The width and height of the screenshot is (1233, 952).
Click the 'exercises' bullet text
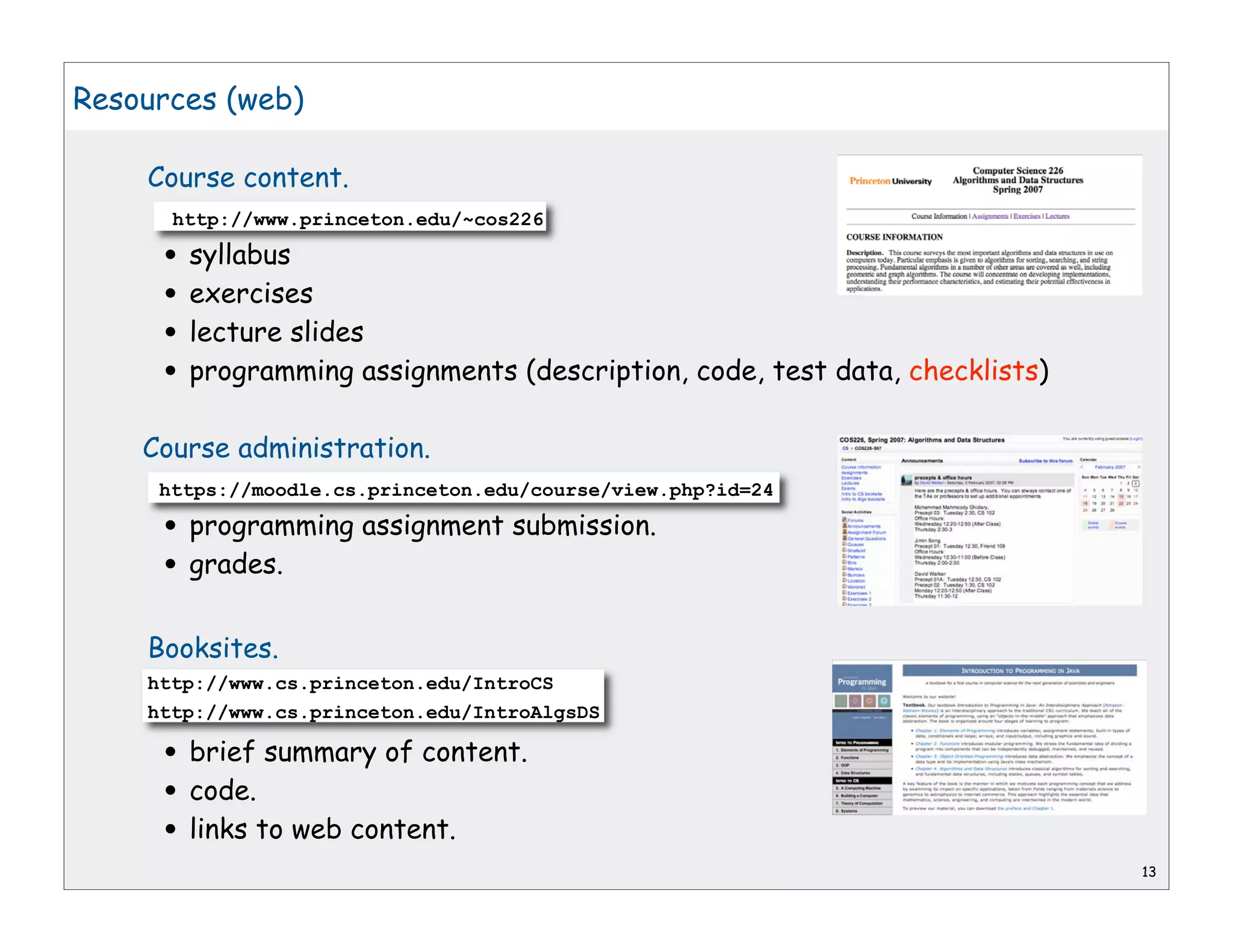[251, 294]
